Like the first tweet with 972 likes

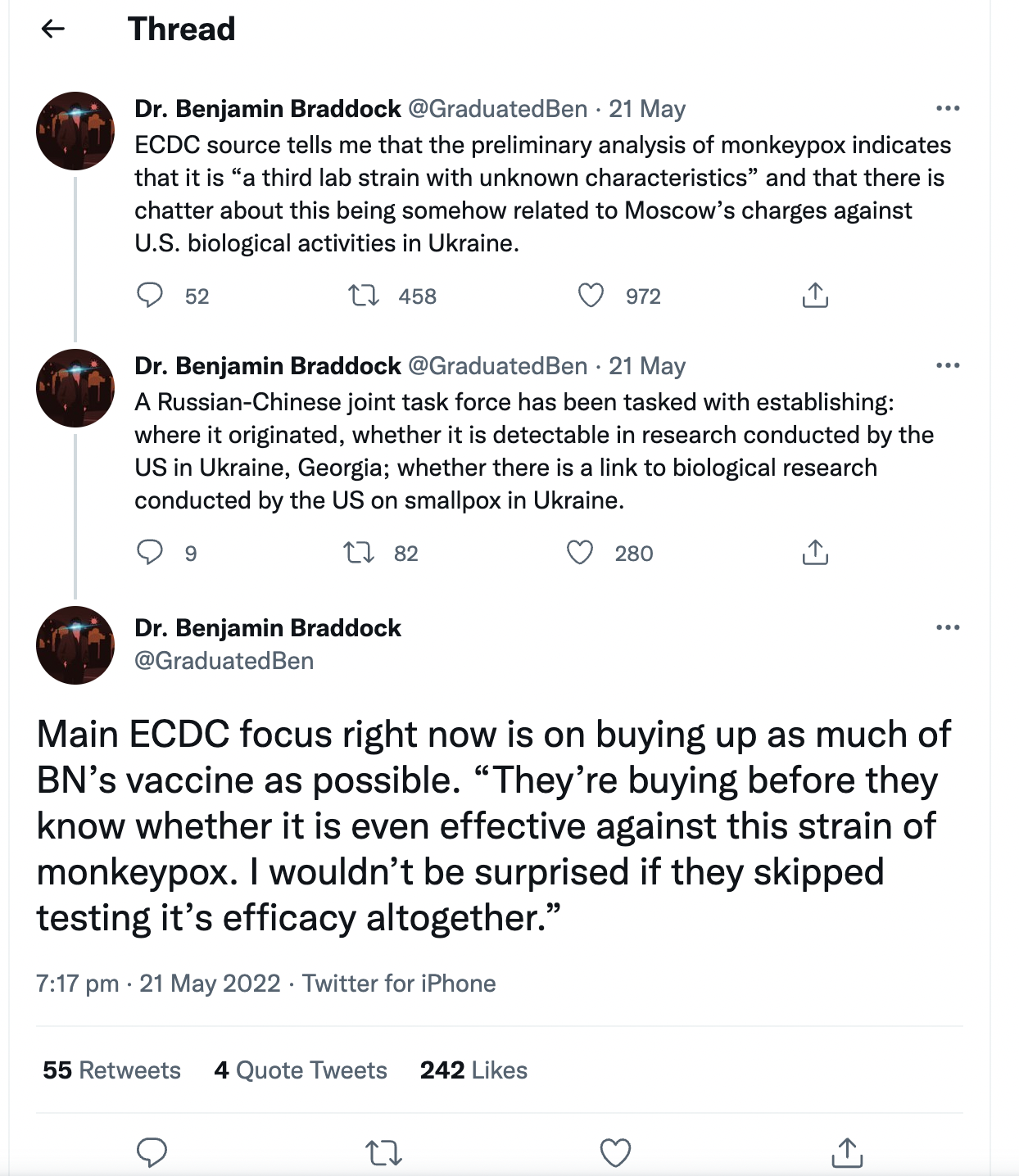pyautogui.click(x=591, y=295)
